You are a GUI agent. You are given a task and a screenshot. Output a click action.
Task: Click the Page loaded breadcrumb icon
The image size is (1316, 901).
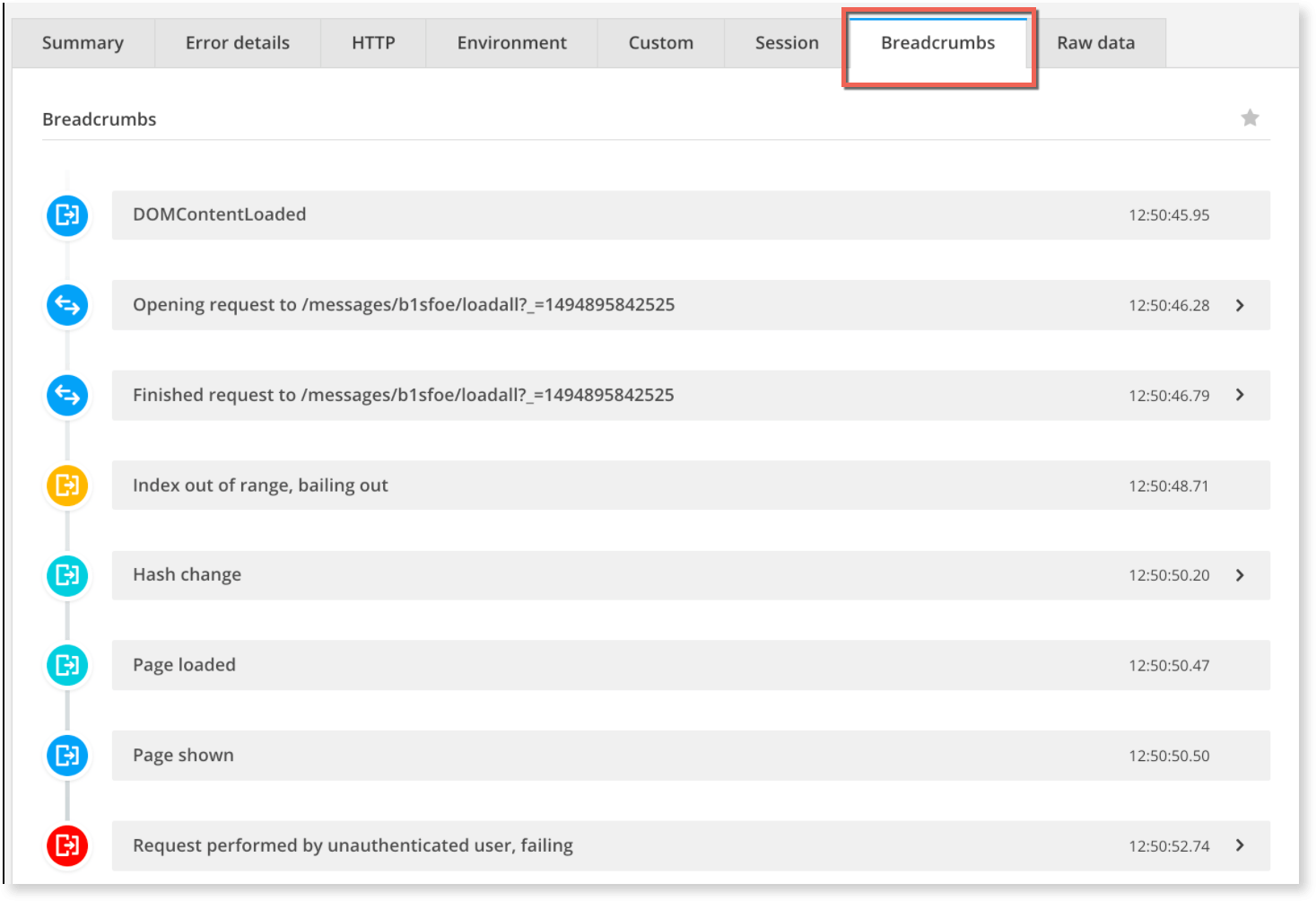67,665
